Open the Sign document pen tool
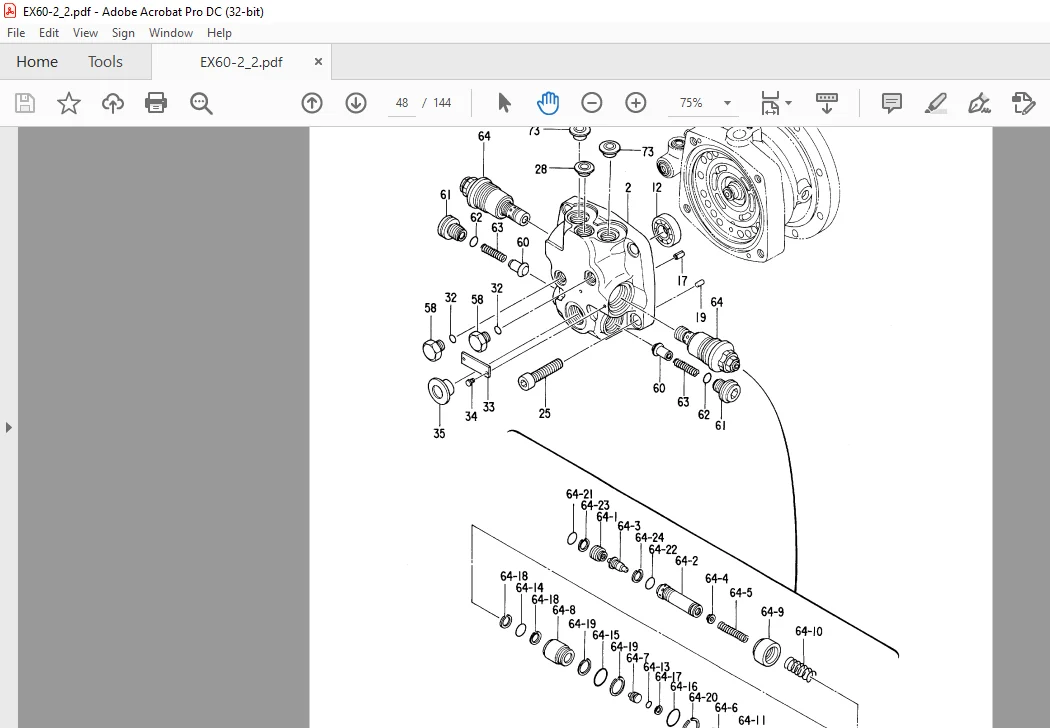 tap(979, 103)
